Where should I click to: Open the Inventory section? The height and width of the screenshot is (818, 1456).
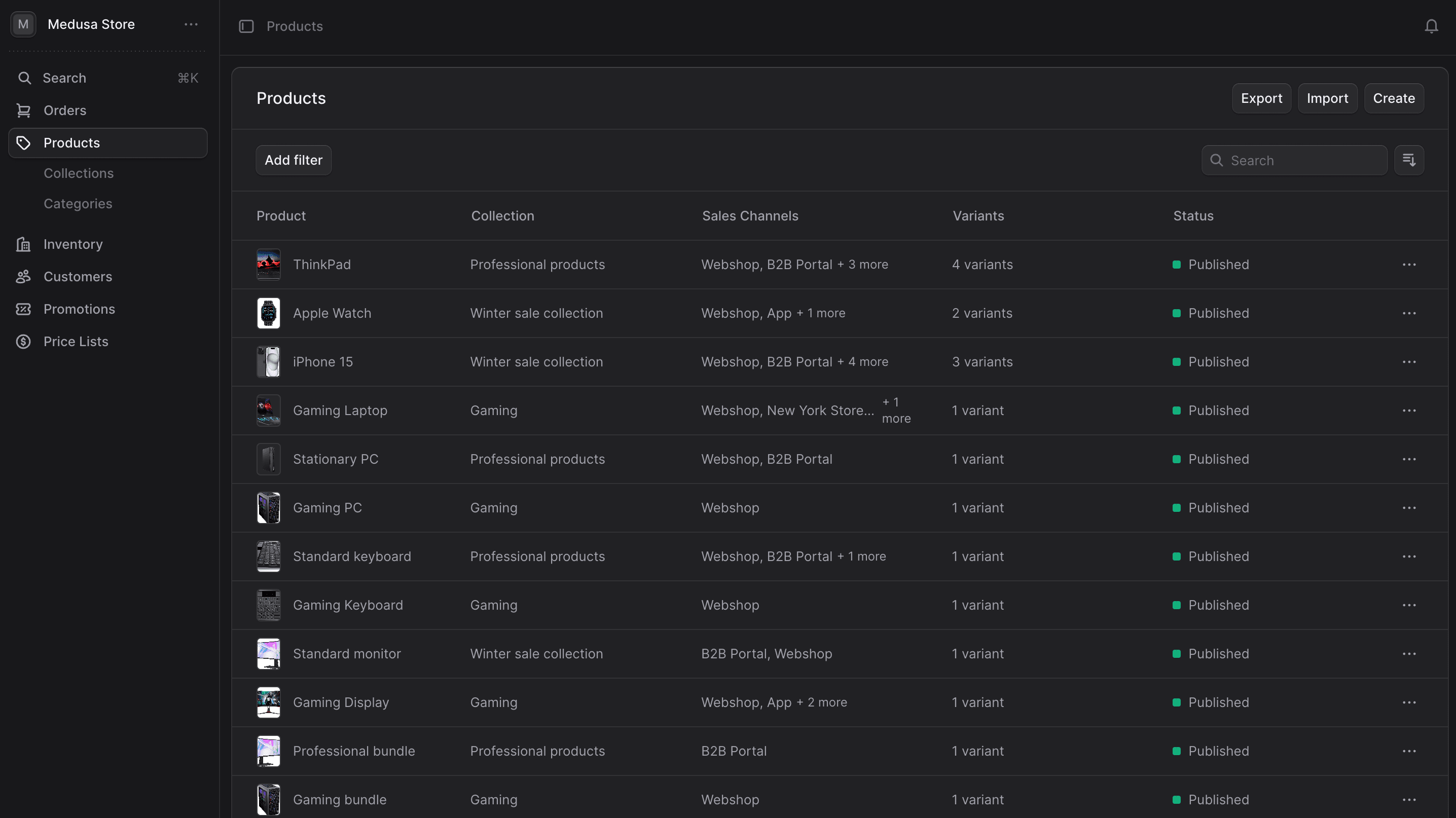click(x=73, y=243)
